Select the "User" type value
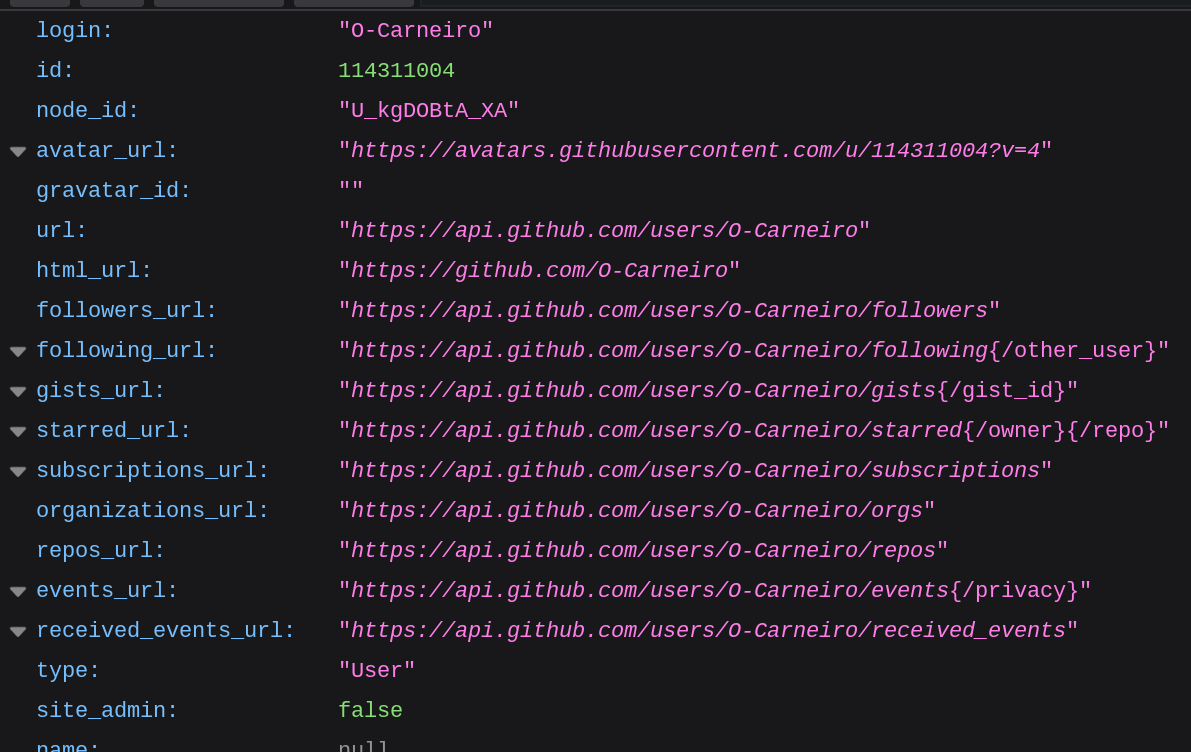The width and height of the screenshot is (1191, 752). [377, 671]
